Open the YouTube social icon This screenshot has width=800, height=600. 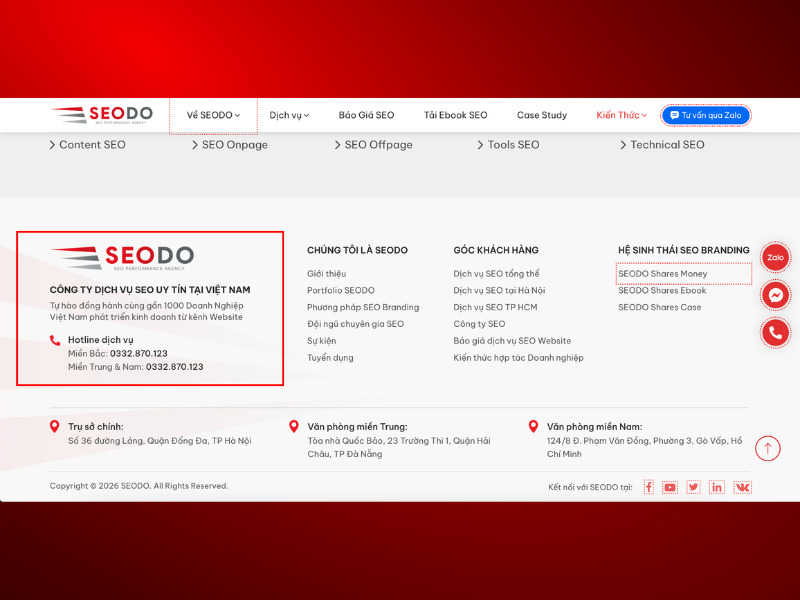670,487
